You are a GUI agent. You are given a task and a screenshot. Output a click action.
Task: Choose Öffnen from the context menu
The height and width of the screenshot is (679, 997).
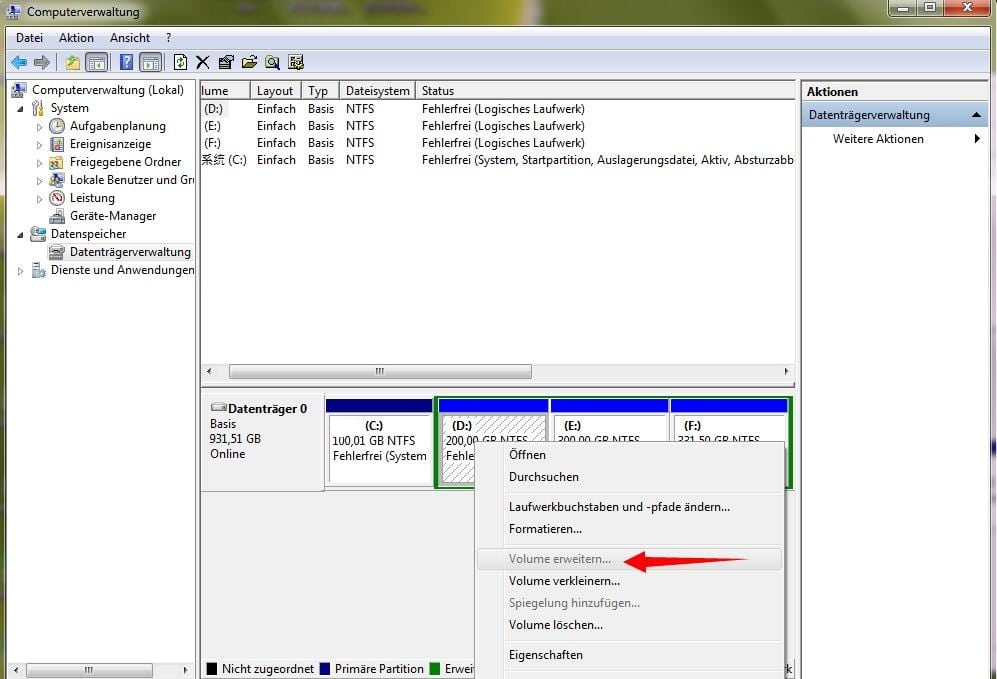[x=629, y=455]
